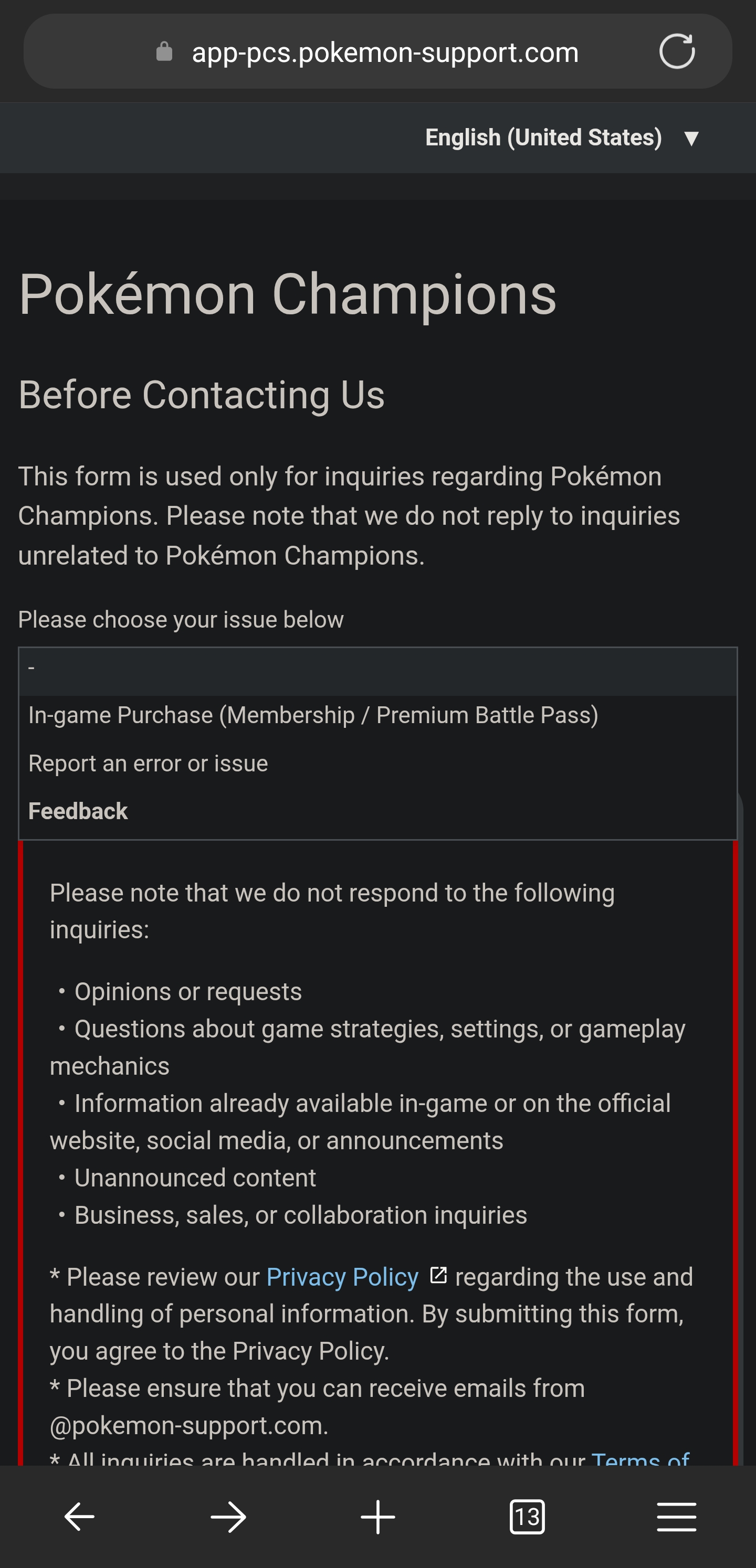
Task: Tap the browser forward arrow
Action: (228, 1516)
